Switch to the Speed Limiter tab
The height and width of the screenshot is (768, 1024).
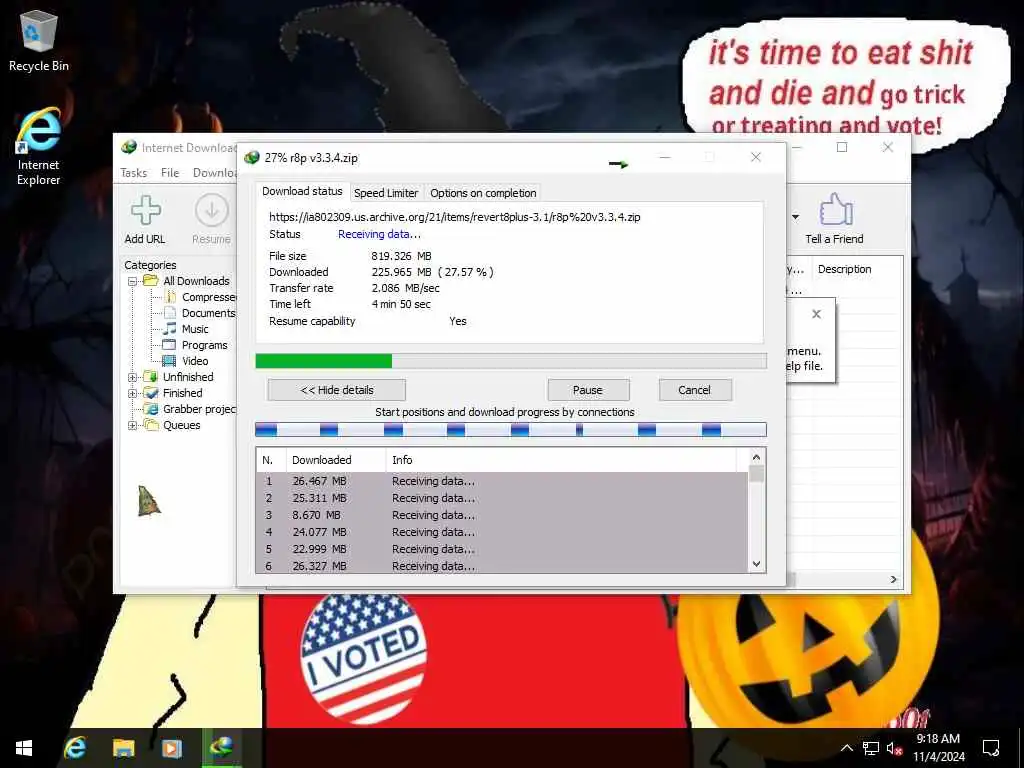pyautogui.click(x=386, y=193)
